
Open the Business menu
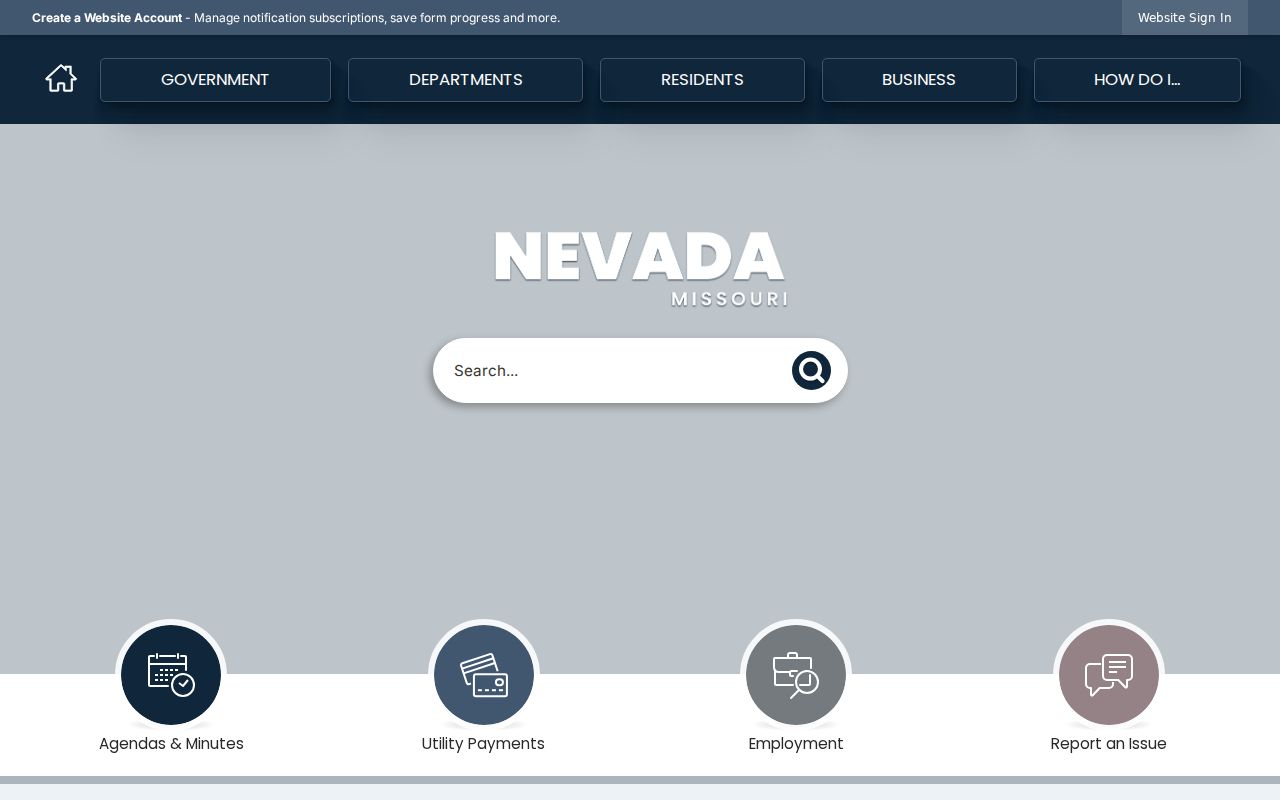pos(919,80)
